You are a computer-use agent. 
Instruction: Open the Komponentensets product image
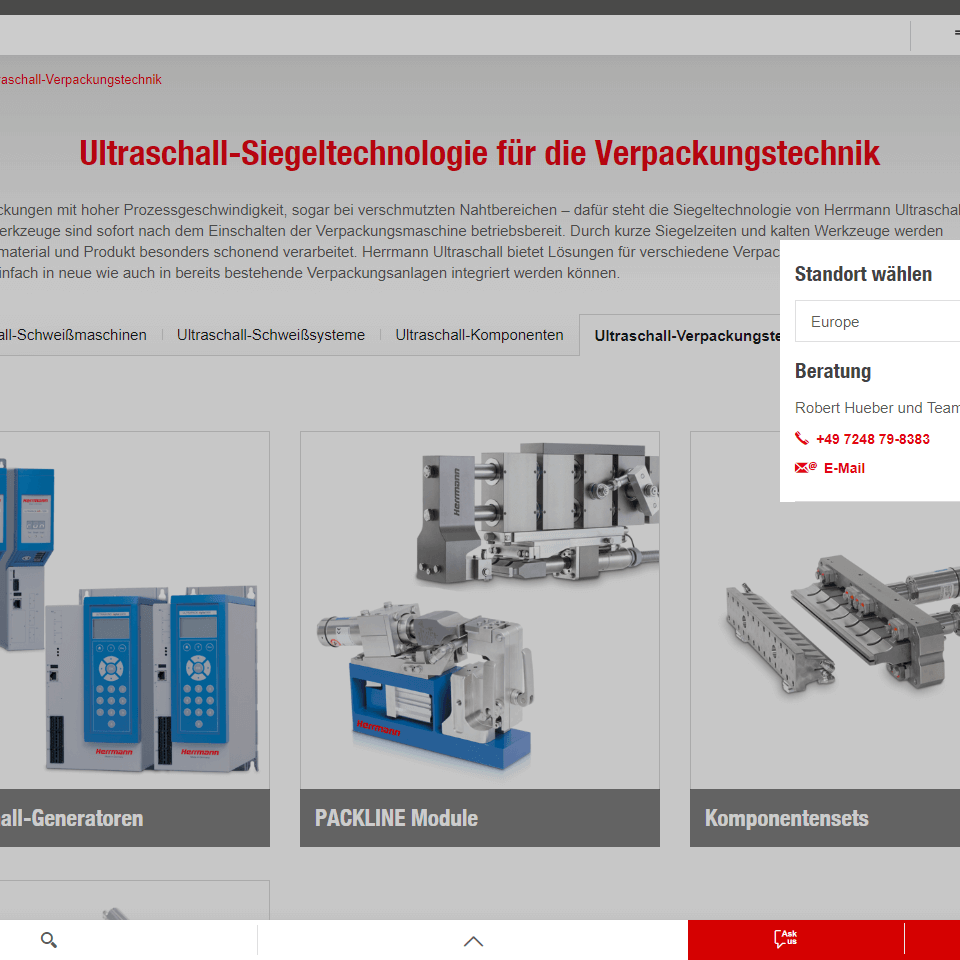(x=825, y=610)
